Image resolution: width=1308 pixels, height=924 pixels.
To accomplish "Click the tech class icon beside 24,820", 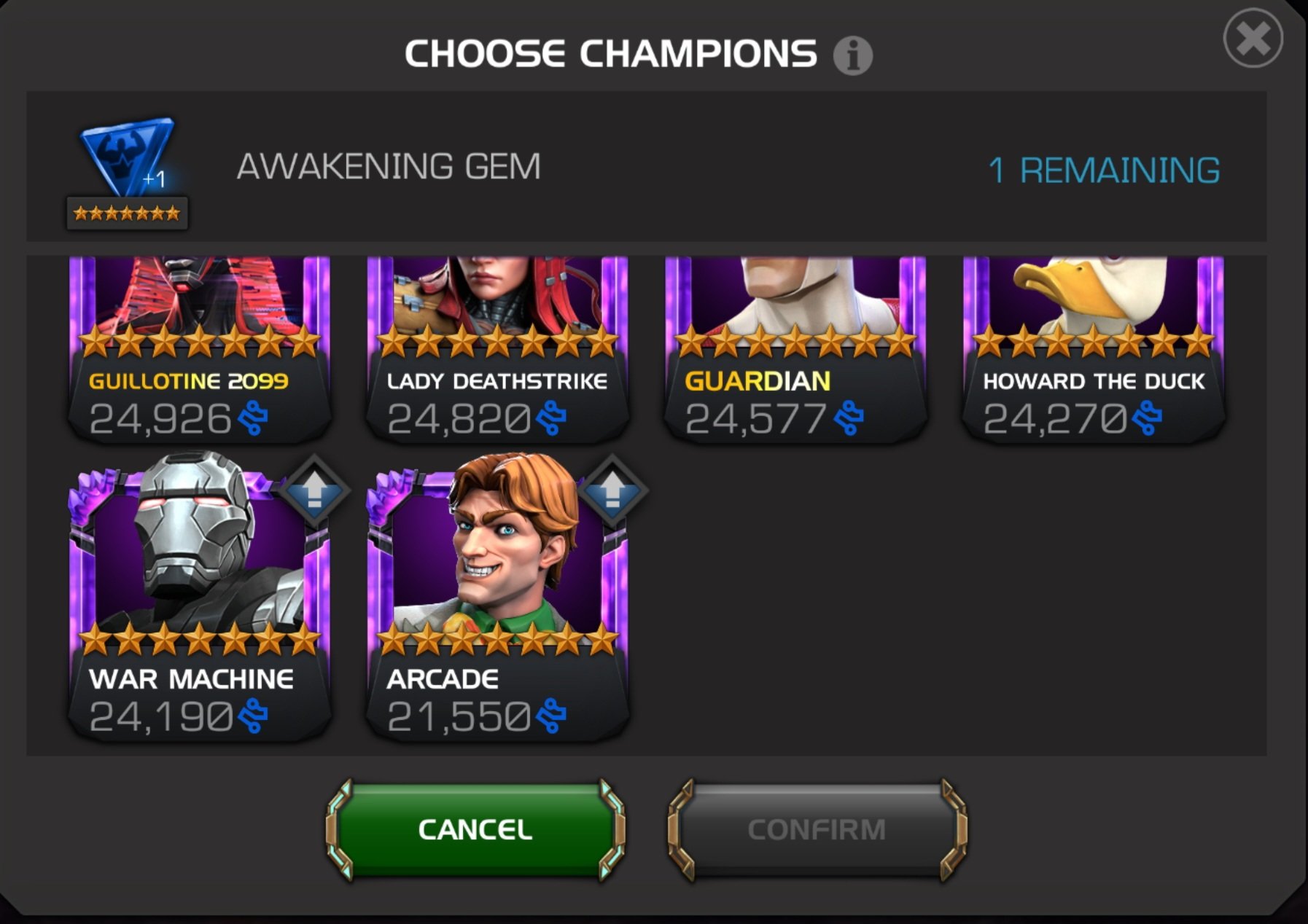I will tap(550, 418).
